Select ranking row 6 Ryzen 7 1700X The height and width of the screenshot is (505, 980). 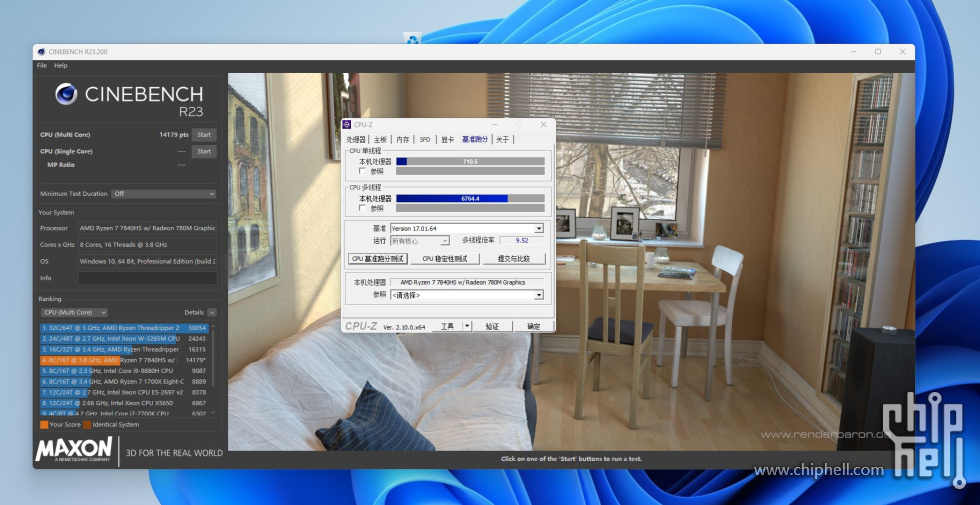124,381
